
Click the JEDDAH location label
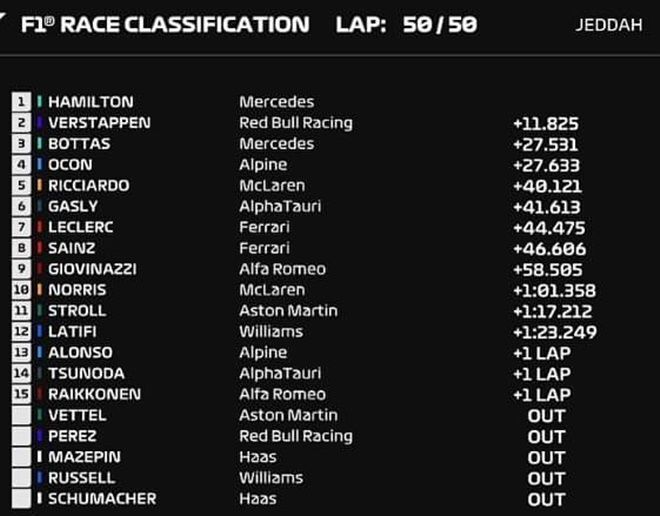pyautogui.click(x=609, y=25)
